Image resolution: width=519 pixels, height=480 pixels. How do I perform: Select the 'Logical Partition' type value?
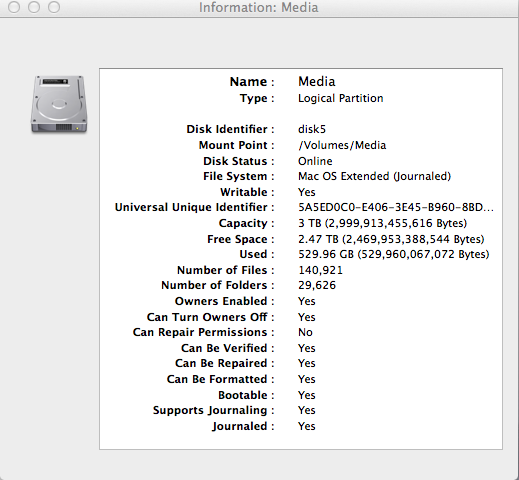click(x=341, y=98)
